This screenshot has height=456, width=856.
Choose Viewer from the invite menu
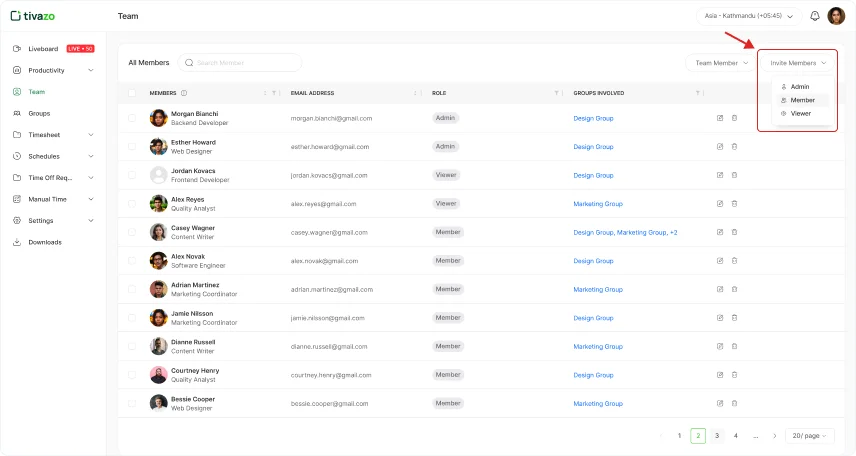pos(800,113)
